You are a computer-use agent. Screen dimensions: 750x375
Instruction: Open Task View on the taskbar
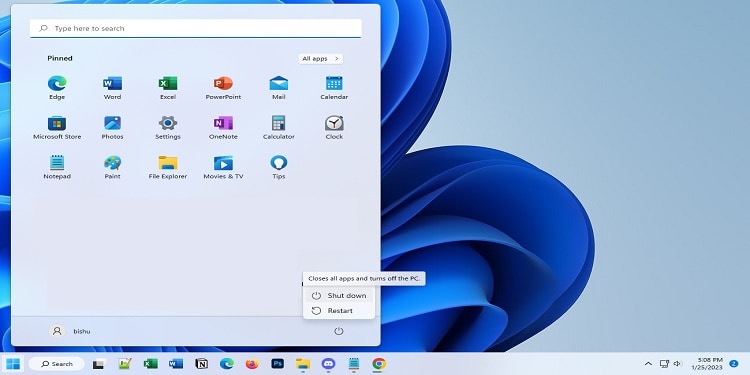(x=99, y=364)
